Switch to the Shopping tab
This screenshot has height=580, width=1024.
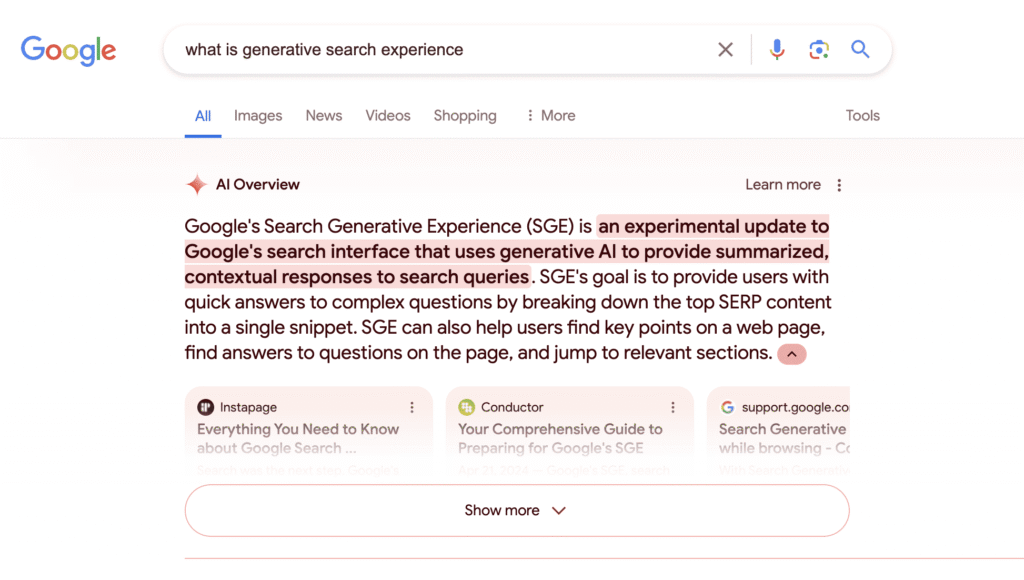point(464,115)
